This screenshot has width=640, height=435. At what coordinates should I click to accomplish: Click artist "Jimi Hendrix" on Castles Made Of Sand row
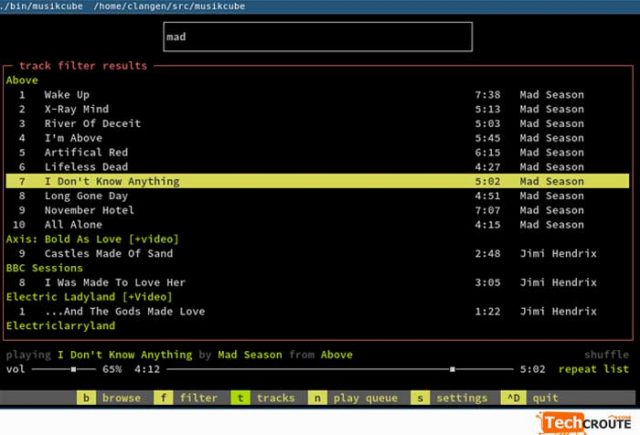[558, 253]
